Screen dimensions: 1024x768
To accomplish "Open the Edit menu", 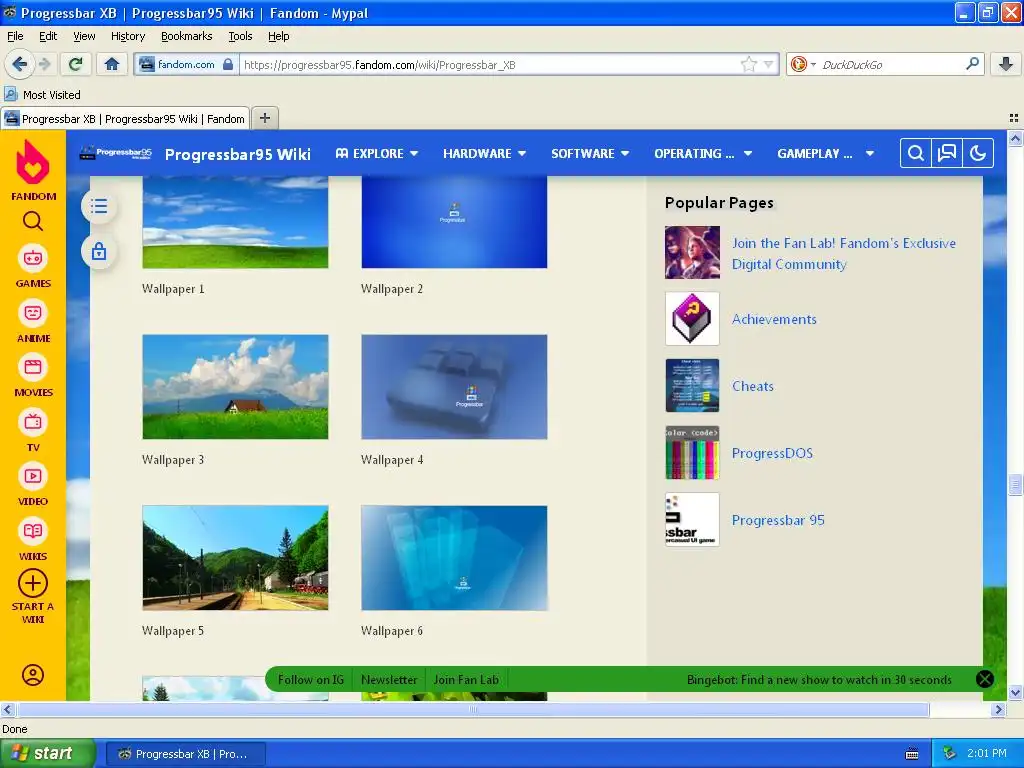I will pyautogui.click(x=48, y=36).
